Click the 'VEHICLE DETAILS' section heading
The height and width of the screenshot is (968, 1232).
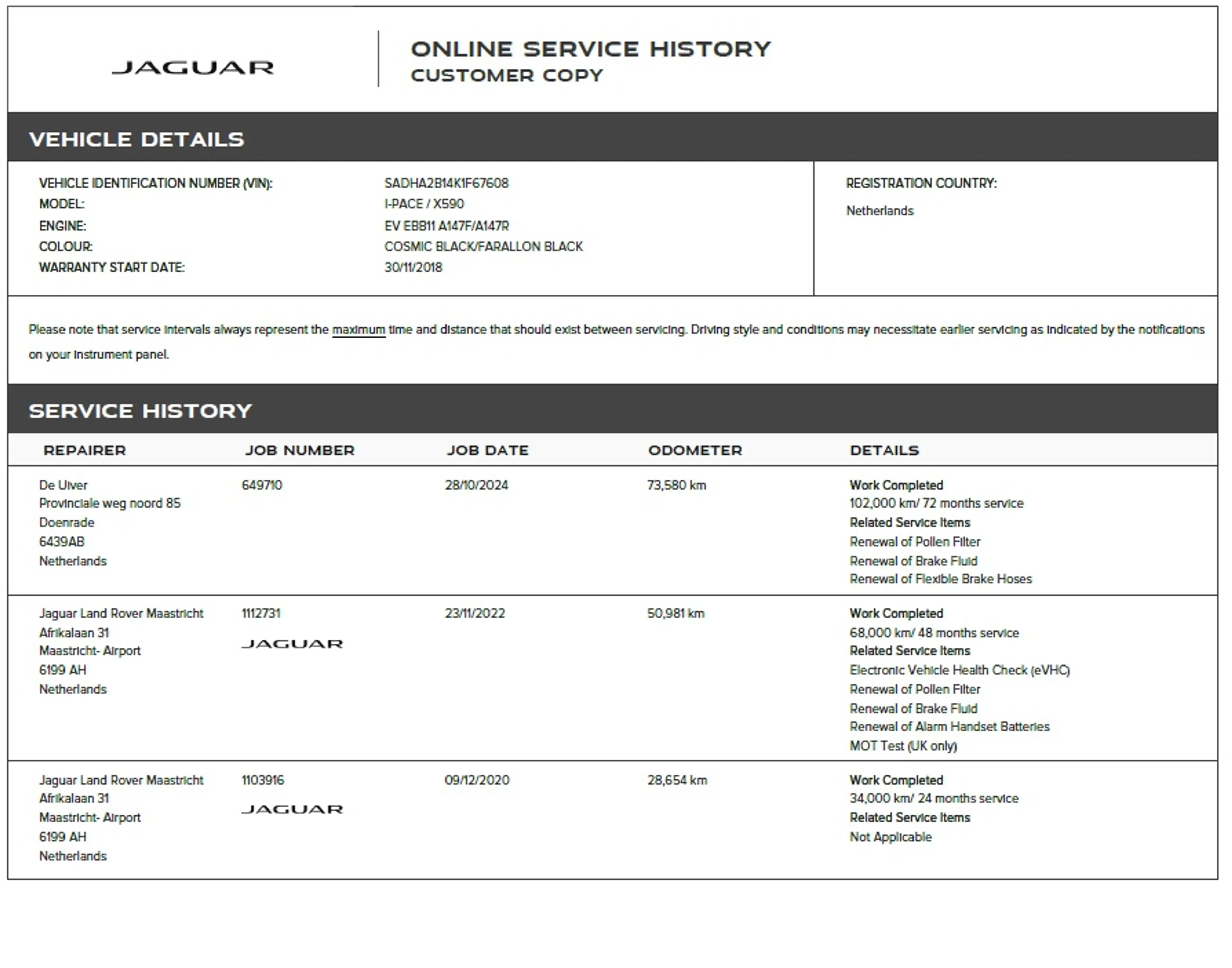[136, 139]
